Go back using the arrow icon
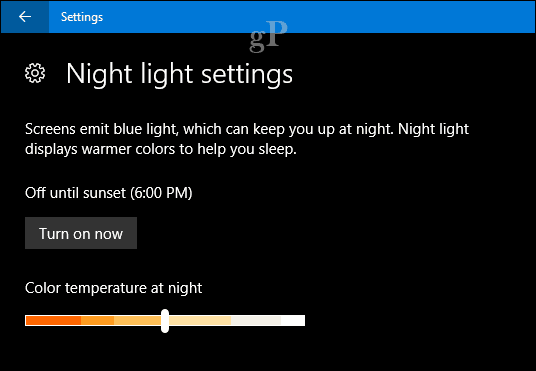Viewport: 536px width, 371px height. tap(25, 16)
